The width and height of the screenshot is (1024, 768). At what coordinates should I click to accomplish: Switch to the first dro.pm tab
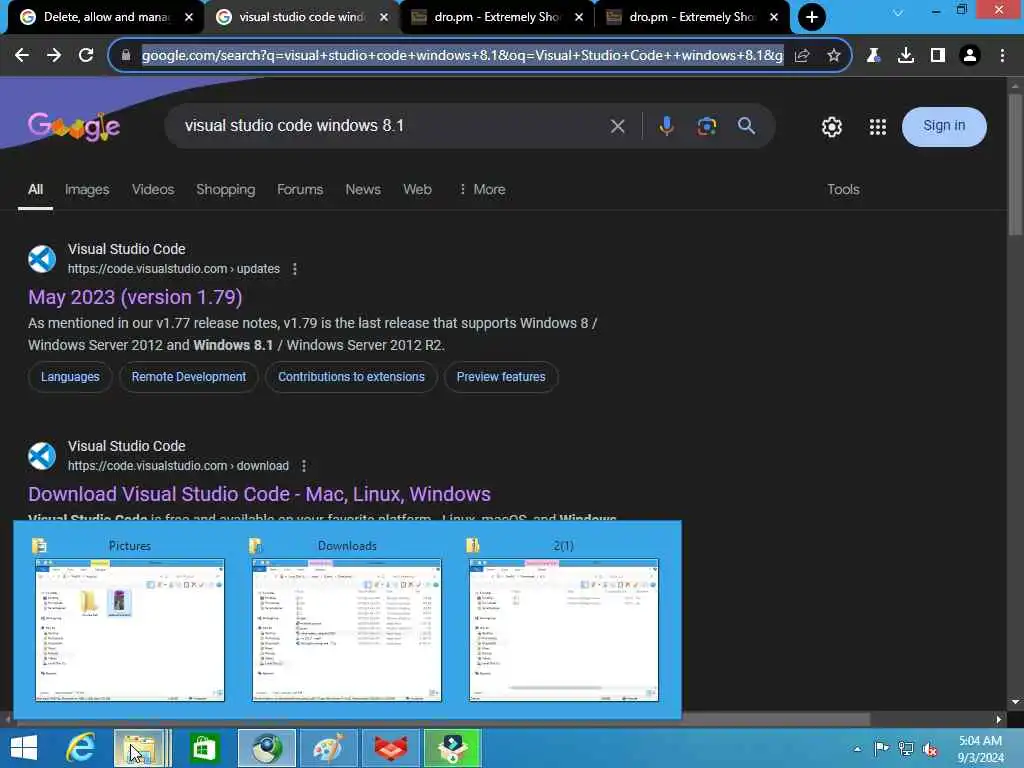(x=496, y=17)
